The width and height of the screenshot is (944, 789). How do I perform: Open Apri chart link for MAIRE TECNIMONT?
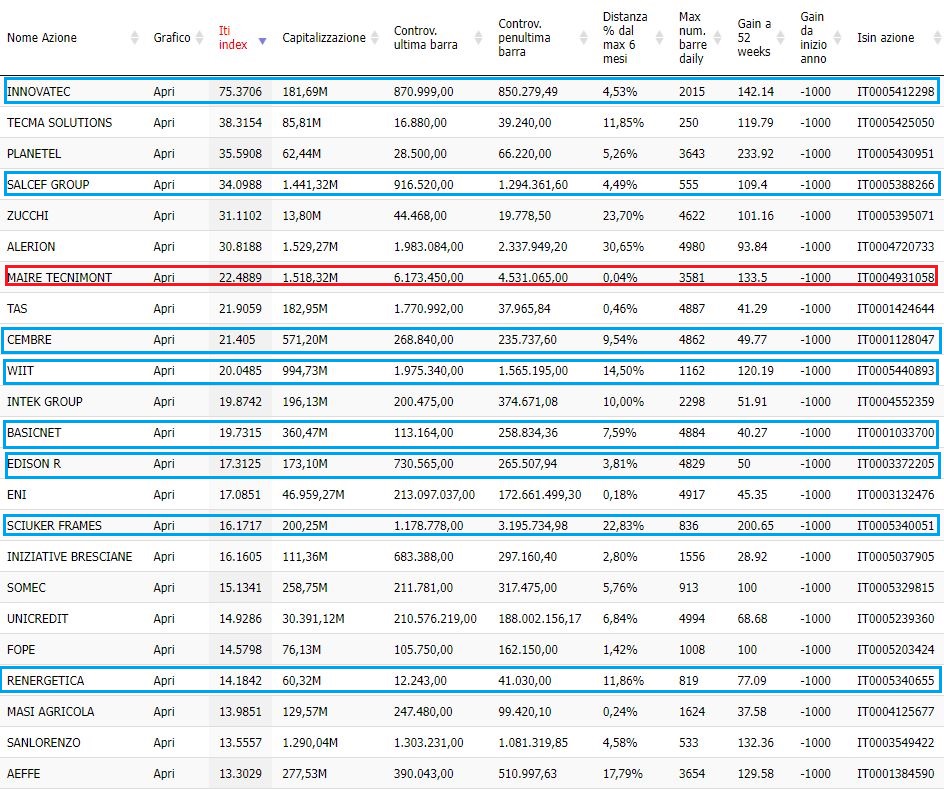164,277
